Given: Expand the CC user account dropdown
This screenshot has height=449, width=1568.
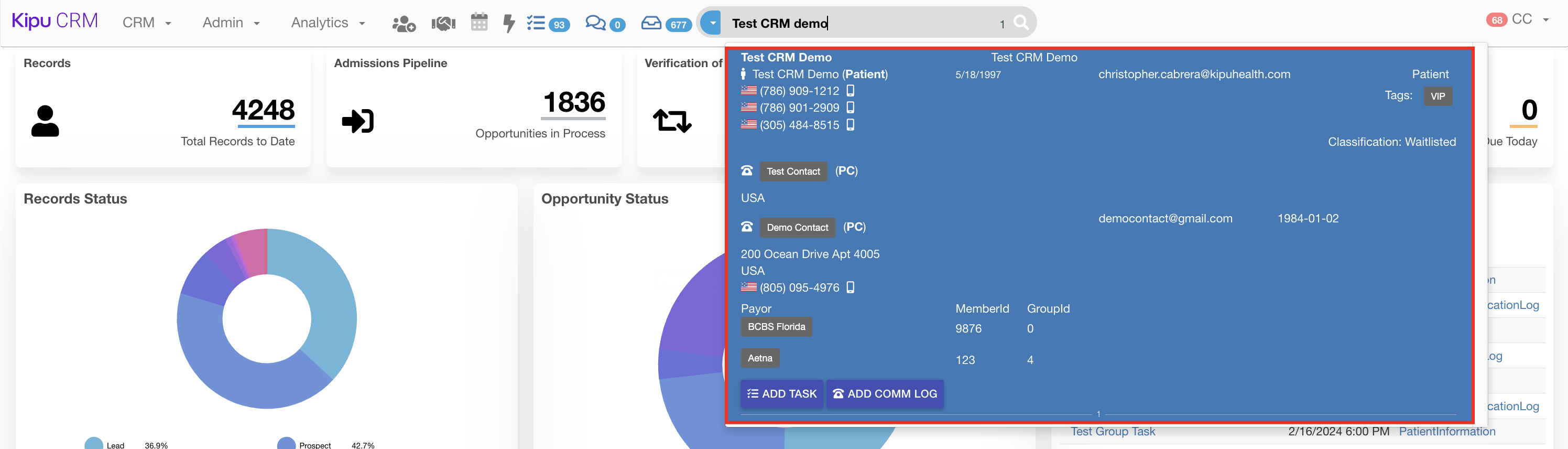Looking at the screenshot, I should click(1527, 19).
